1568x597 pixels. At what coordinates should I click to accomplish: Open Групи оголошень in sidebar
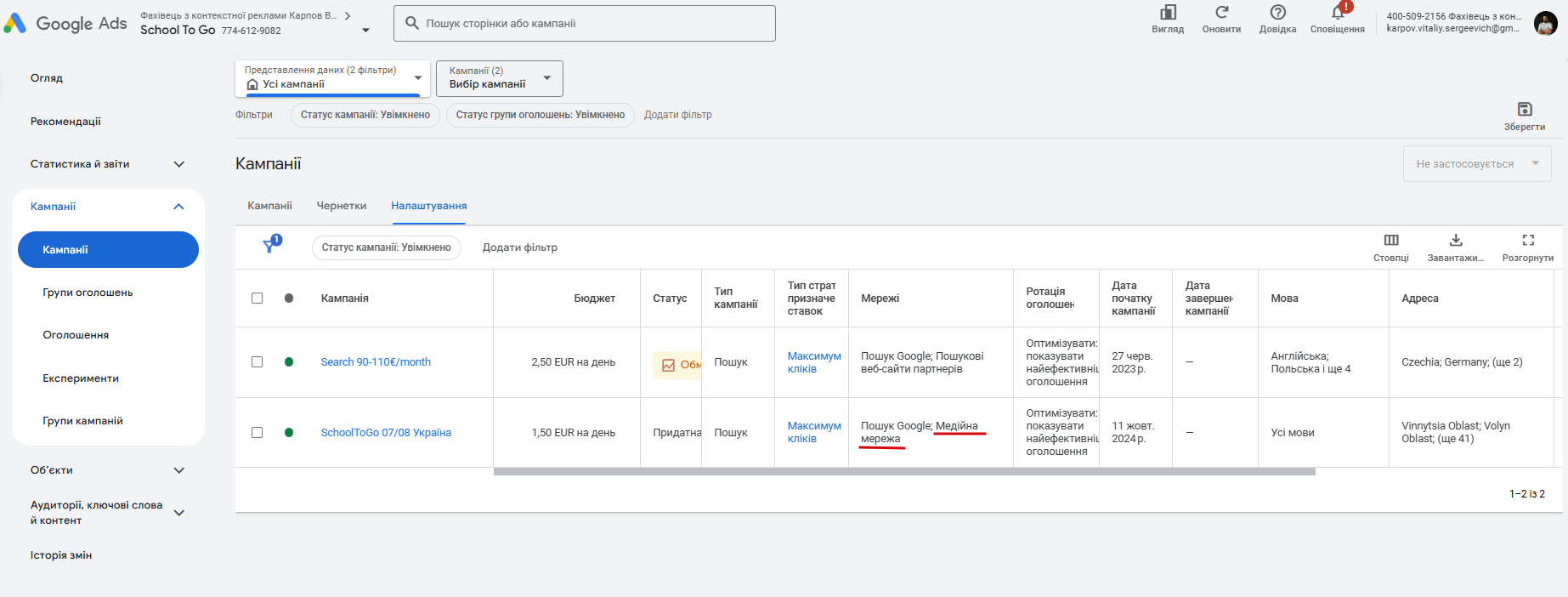click(x=88, y=293)
